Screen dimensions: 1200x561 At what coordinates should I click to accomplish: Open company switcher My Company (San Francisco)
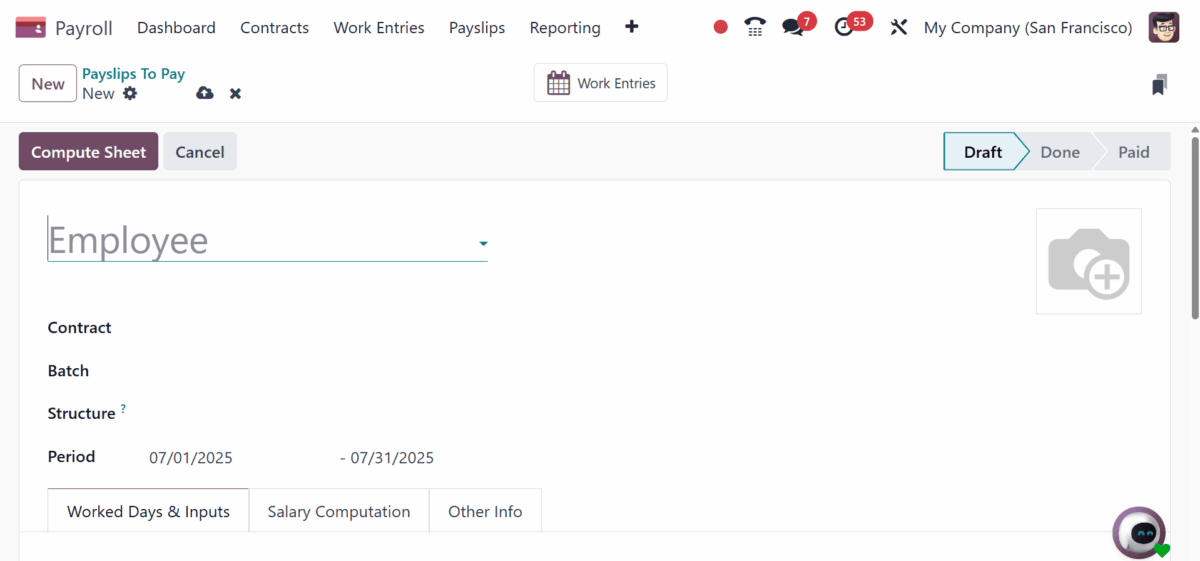pyautogui.click(x=1028, y=27)
